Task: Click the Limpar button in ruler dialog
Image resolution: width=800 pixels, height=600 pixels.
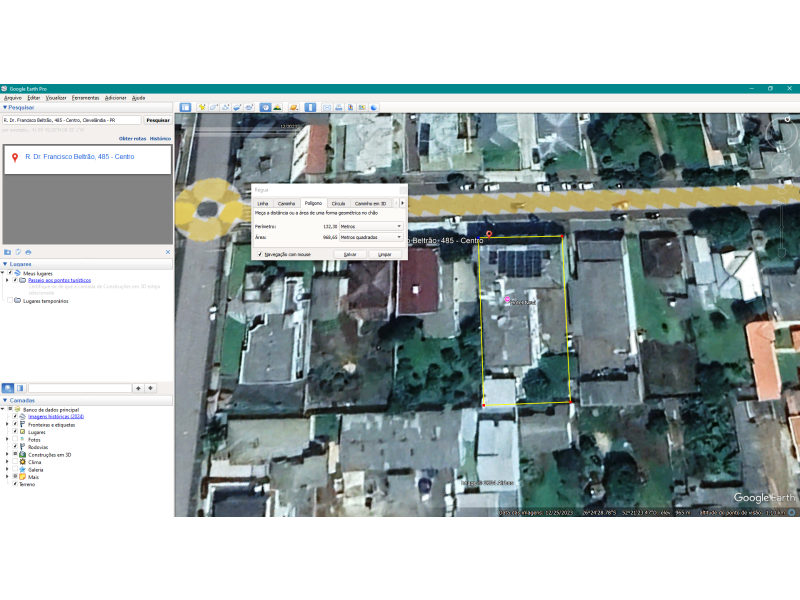Action: (385, 254)
